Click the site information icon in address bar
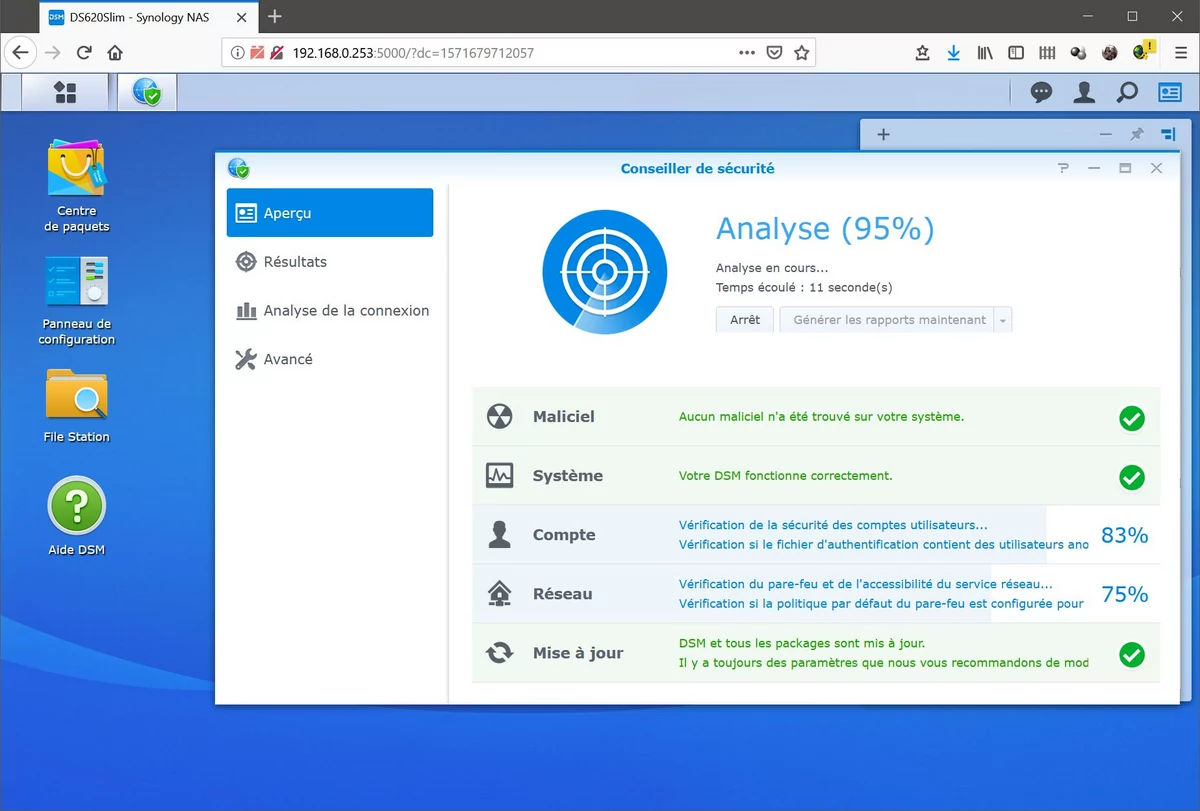Image resolution: width=1200 pixels, height=811 pixels. click(x=237, y=53)
